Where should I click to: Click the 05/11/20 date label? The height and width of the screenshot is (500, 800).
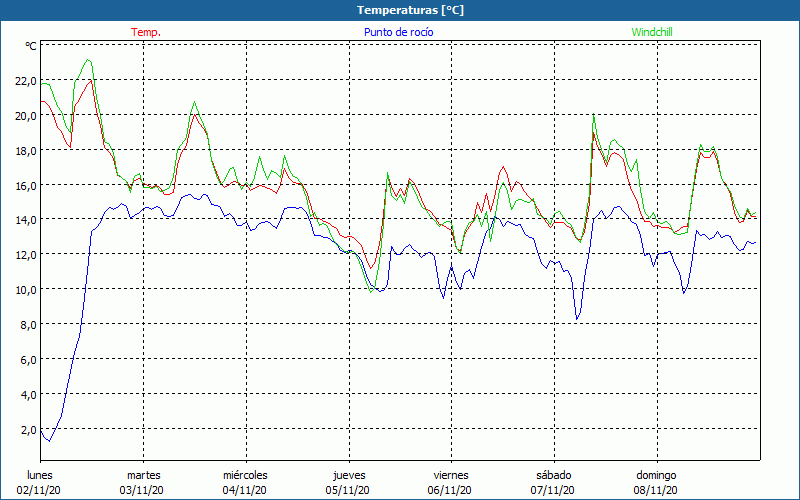(x=347, y=490)
